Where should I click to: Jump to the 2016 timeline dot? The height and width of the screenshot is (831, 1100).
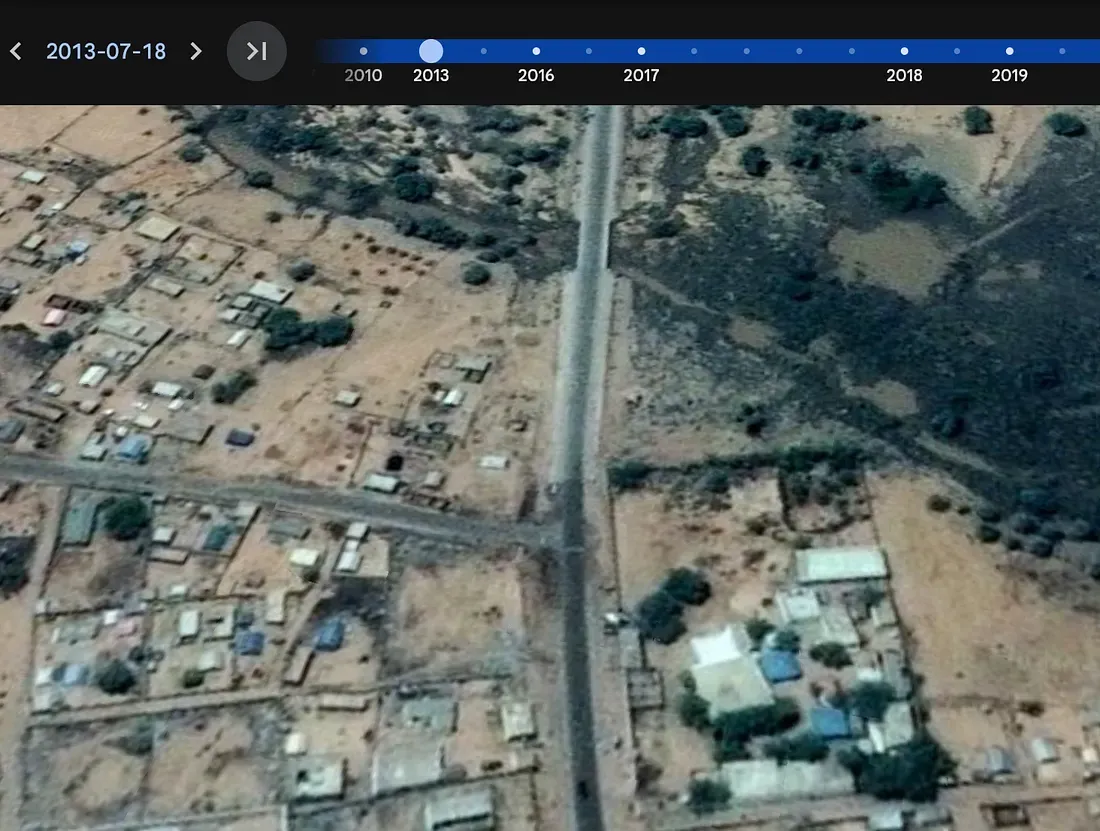pyautogui.click(x=536, y=51)
